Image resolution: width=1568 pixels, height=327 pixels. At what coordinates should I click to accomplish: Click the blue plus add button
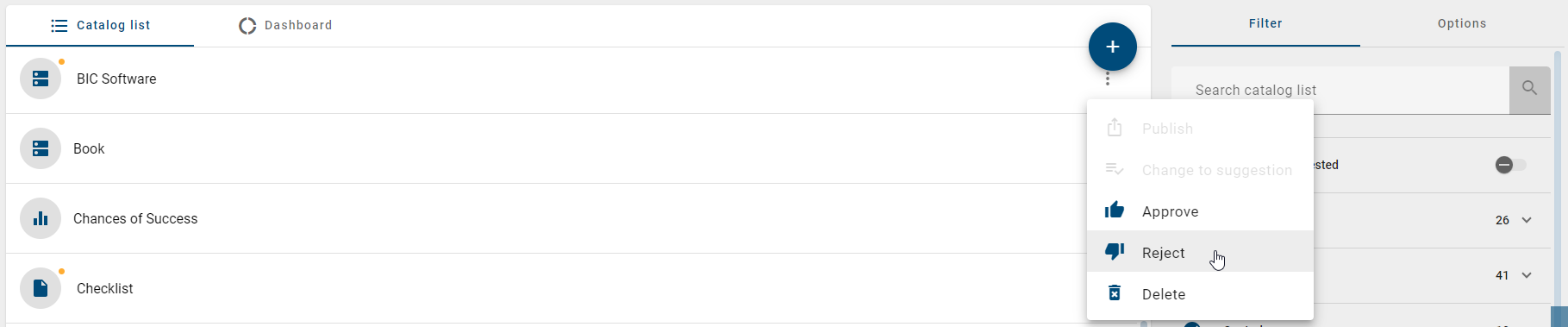[1112, 47]
